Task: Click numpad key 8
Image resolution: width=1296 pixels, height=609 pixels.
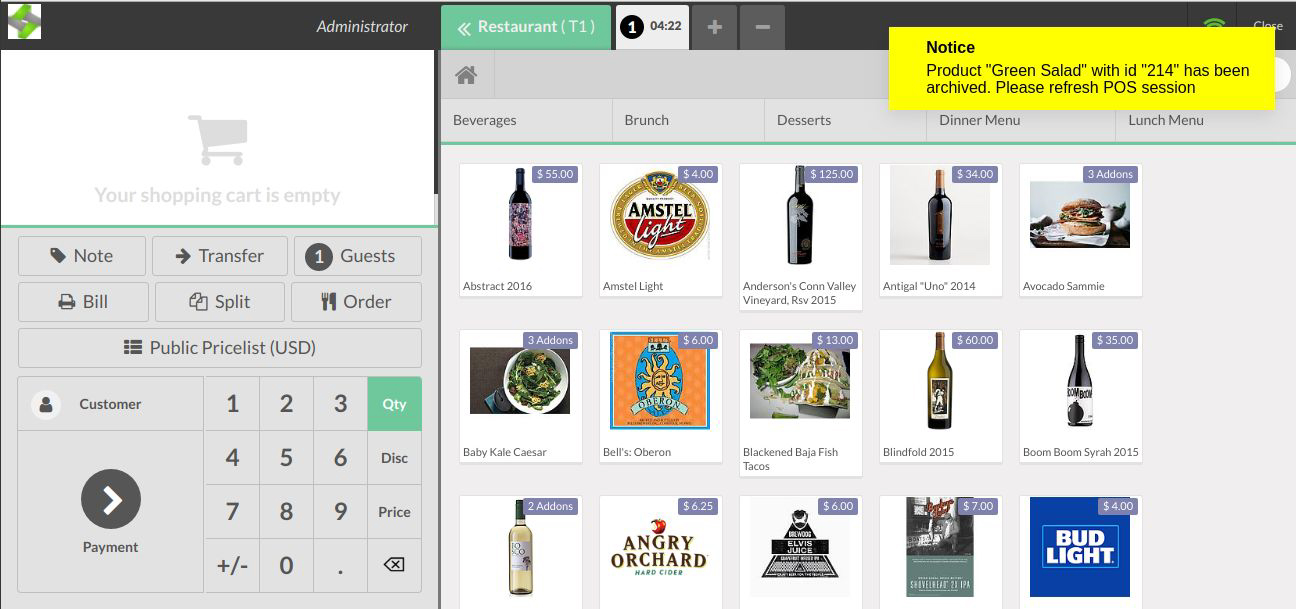Action: point(286,512)
